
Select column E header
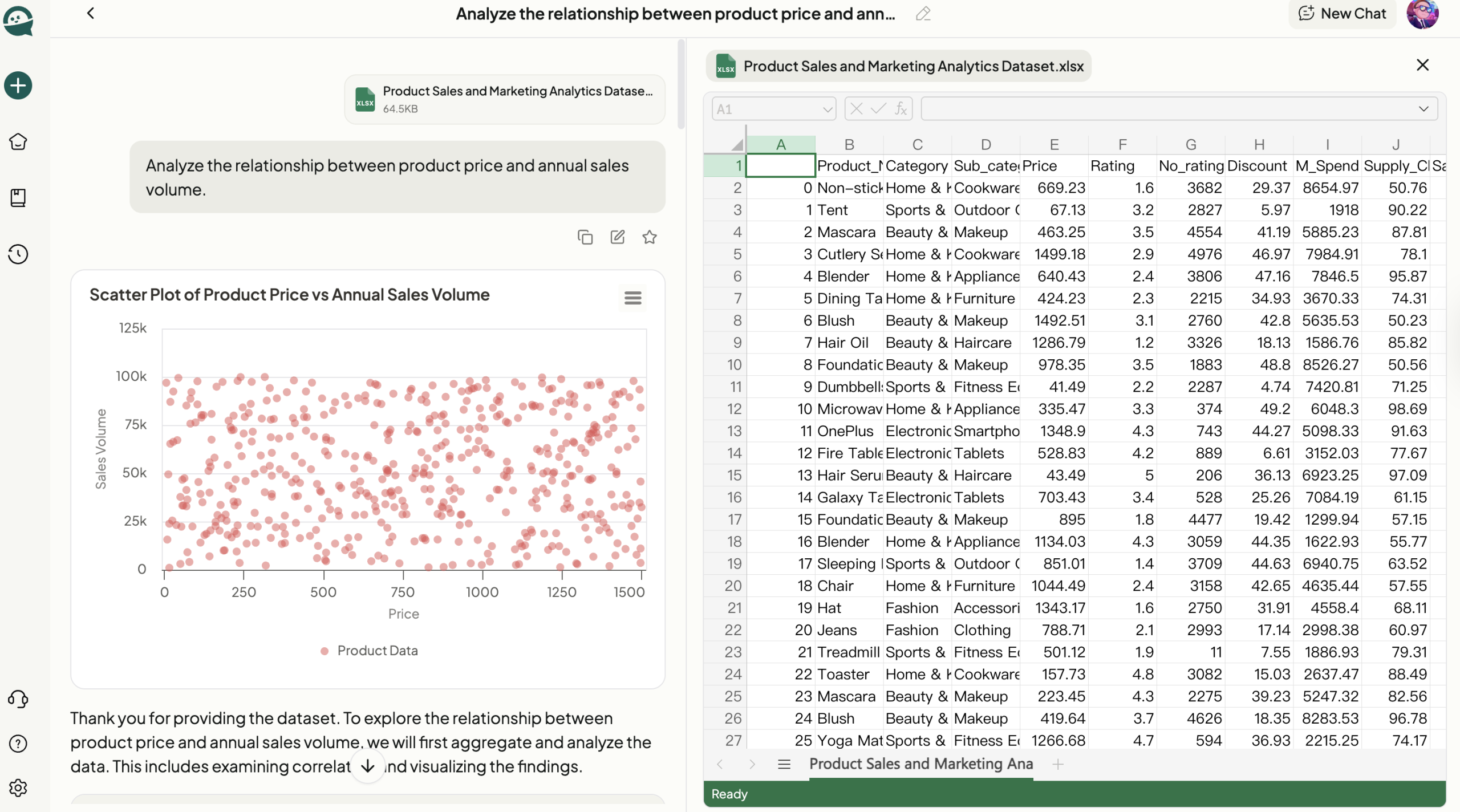pos(1054,144)
